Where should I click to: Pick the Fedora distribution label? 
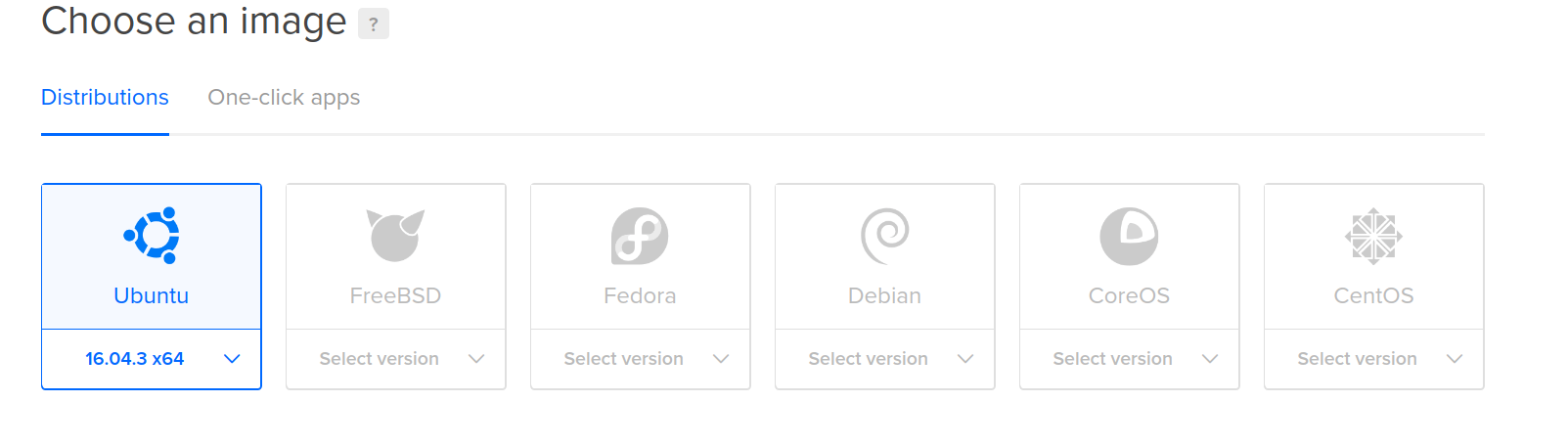[640, 295]
